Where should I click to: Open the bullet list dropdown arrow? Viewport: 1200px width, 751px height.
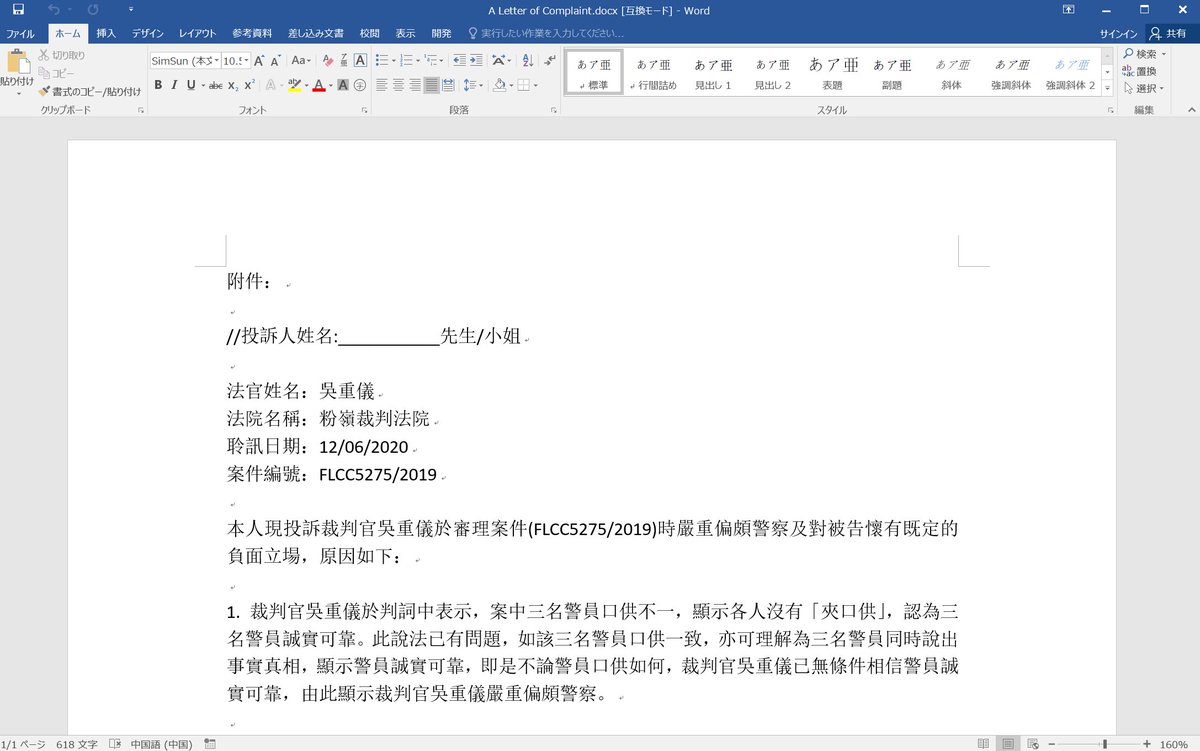394,61
